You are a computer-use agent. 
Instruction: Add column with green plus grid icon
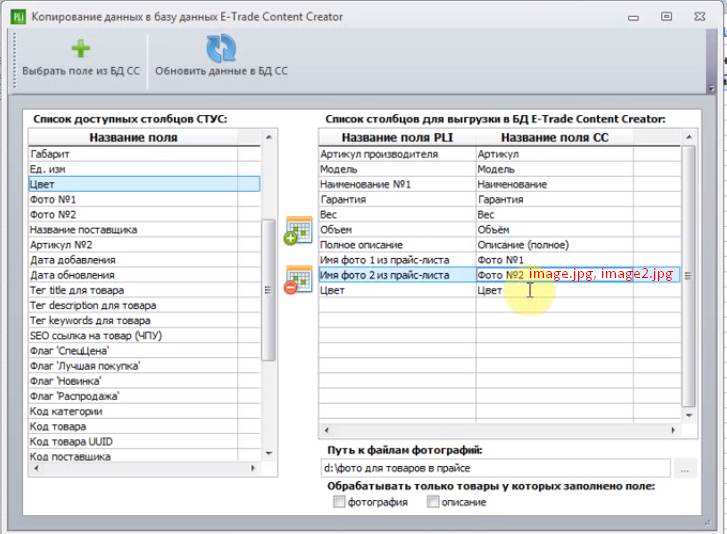(x=298, y=230)
